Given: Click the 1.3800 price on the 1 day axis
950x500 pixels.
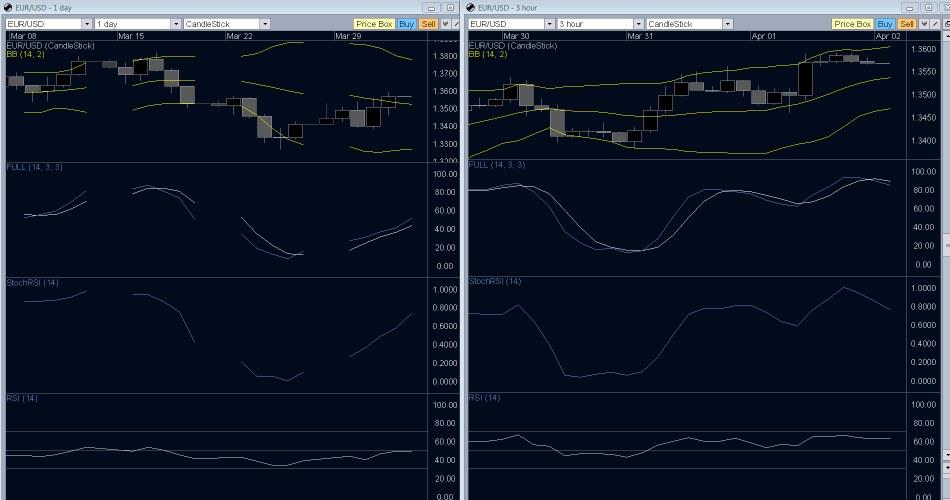Looking at the screenshot, I should 445,56.
